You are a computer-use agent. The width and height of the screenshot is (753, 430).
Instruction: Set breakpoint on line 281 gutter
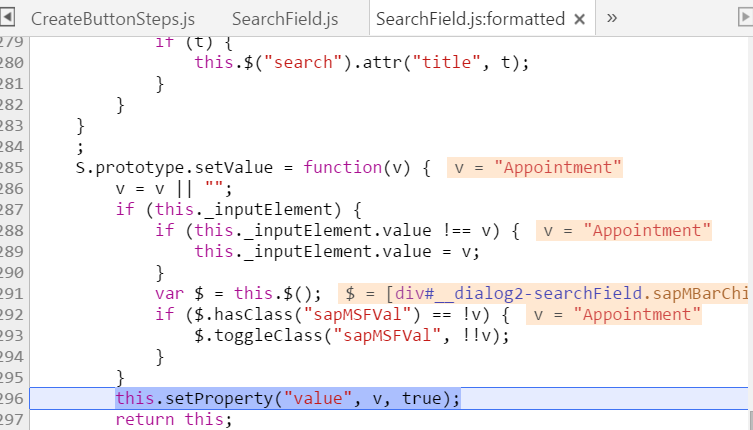click(12, 84)
